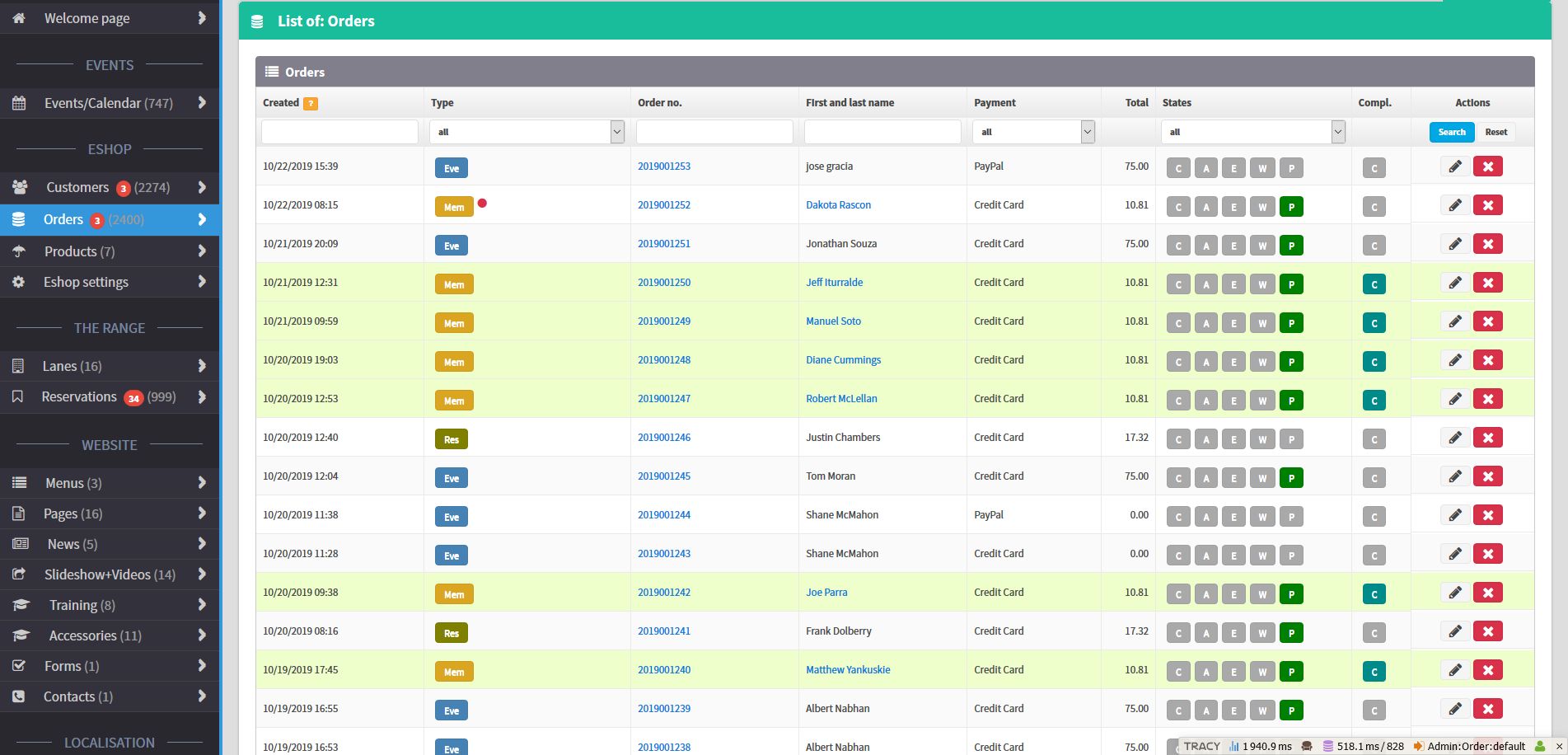The width and height of the screenshot is (1568, 755).
Task: Click the Mem badge on order 2019001250
Action: pyautogui.click(x=454, y=284)
